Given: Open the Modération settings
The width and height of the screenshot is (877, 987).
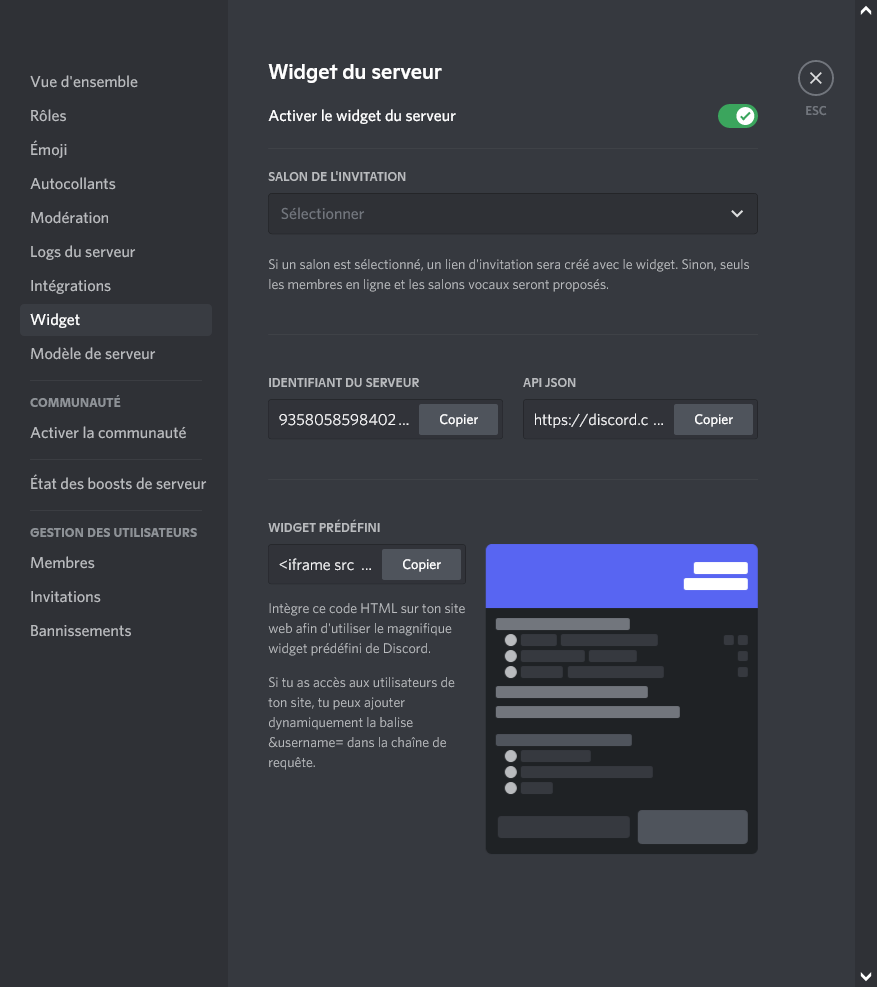Looking at the screenshot, I should [x=69, y=218].
